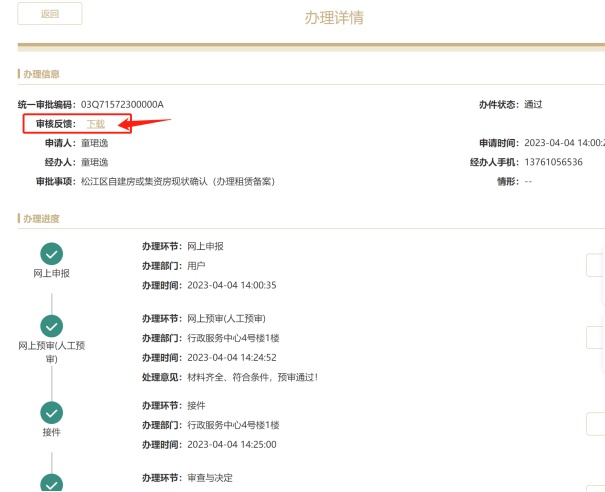The height and width of the screenshot is (492, 605).
Task: Click the 下载 link beside 审核反馈
Action: tap(95, 124)
